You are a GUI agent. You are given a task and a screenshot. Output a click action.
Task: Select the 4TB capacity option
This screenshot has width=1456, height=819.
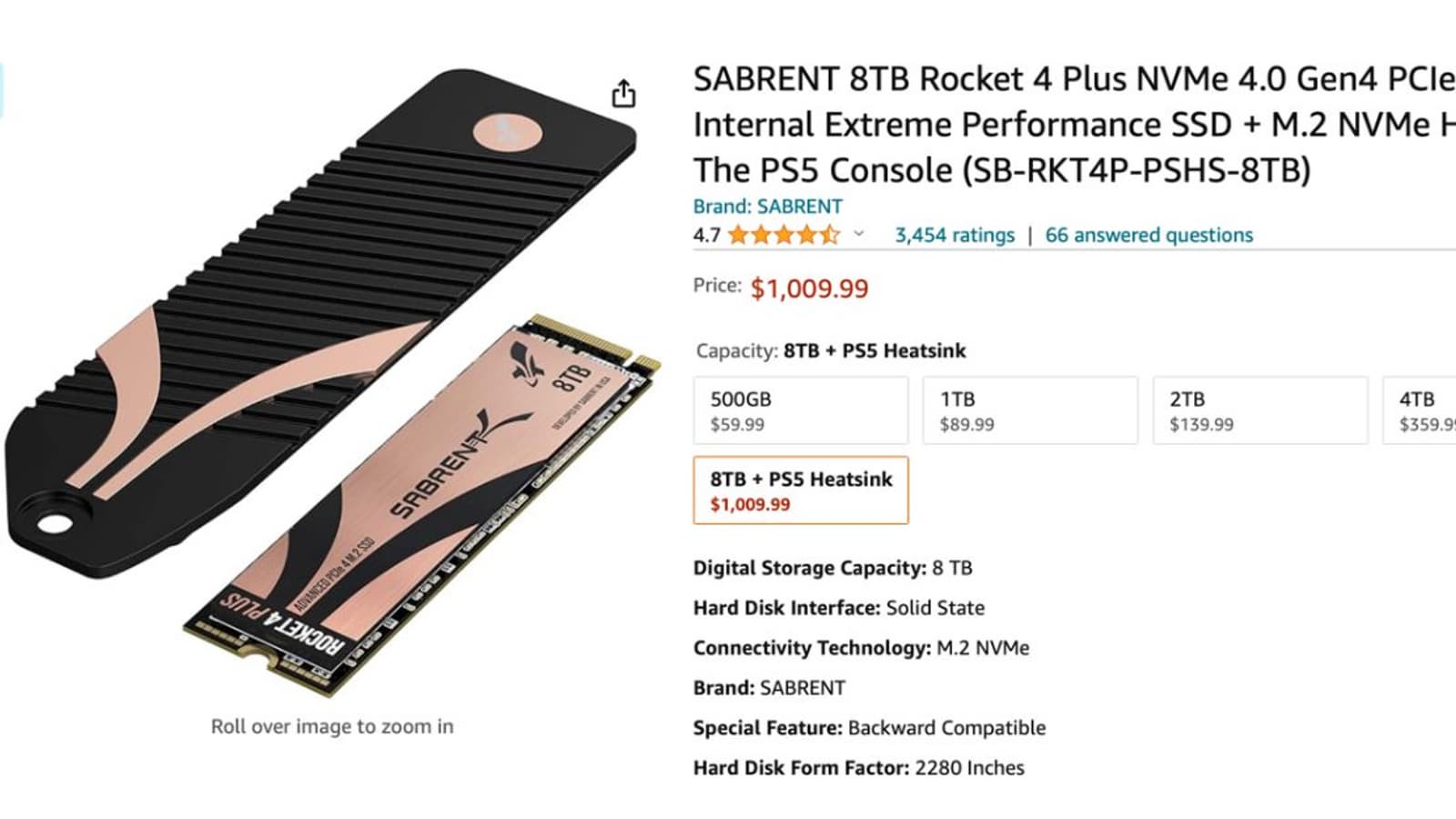click(1421, 410)
